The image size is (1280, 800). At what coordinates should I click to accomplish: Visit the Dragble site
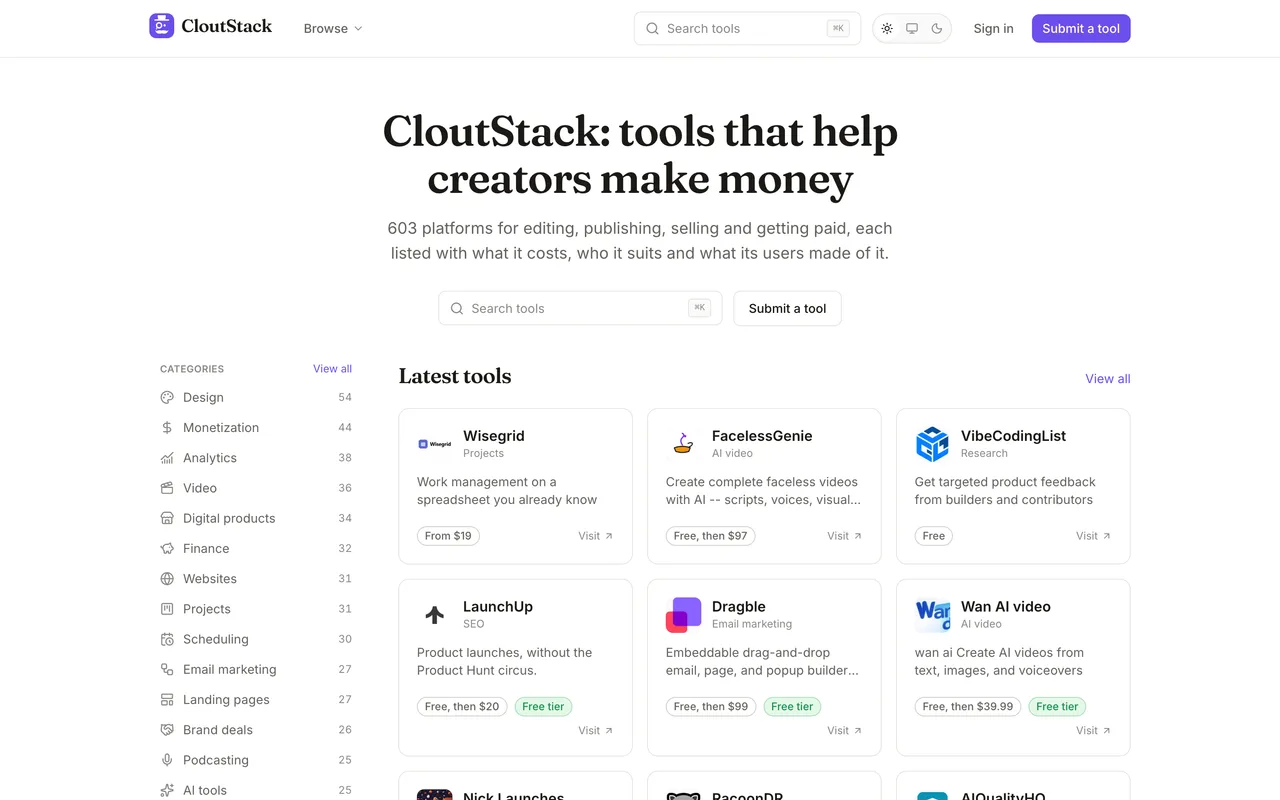(845, 731)
